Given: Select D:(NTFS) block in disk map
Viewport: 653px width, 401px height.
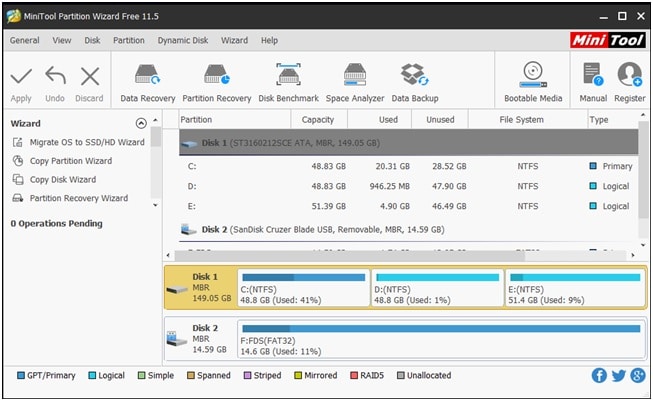Looking at the screenshot, I should [437, 288].
